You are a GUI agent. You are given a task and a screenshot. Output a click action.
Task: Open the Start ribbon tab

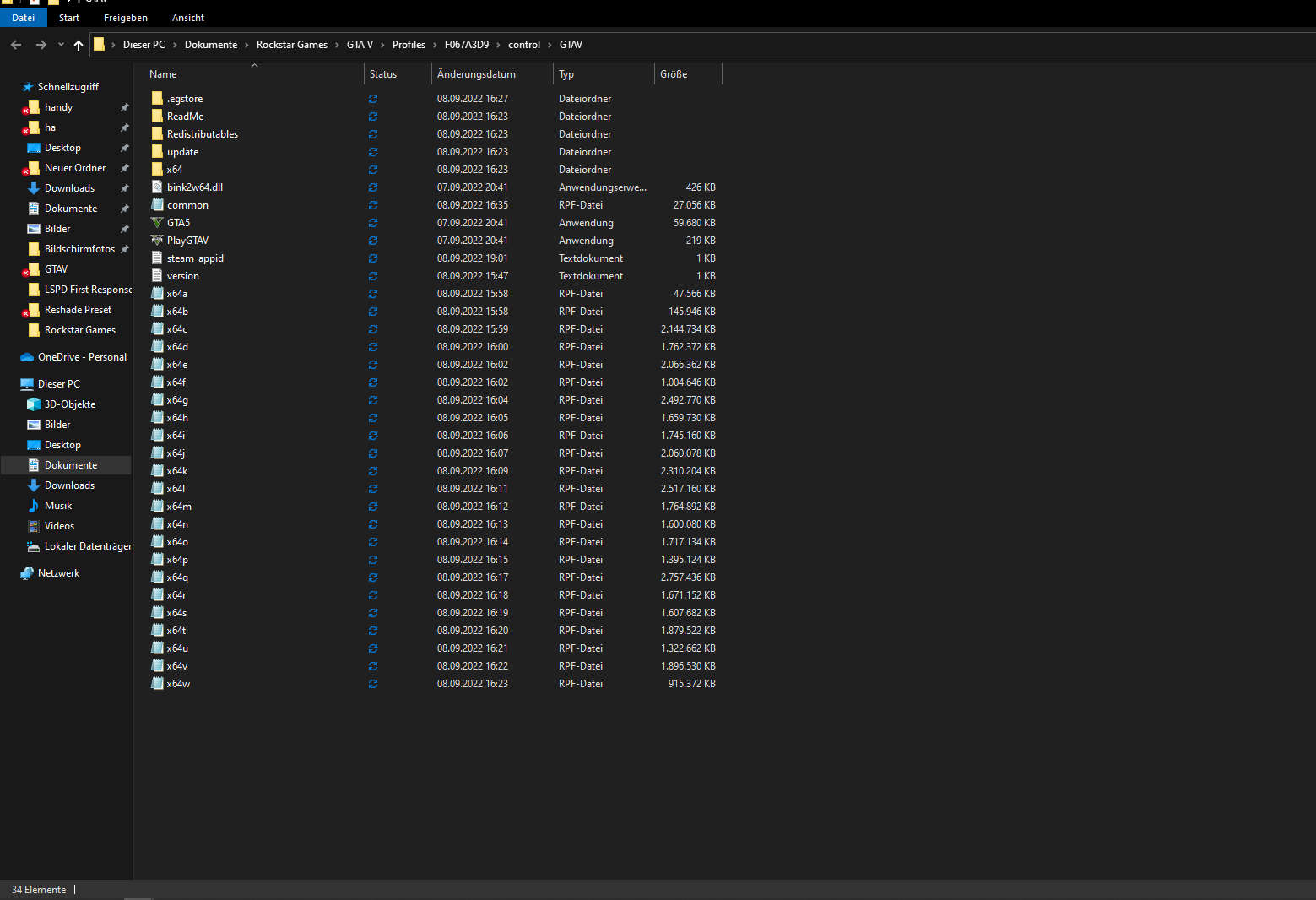click(x=69, y=18)
